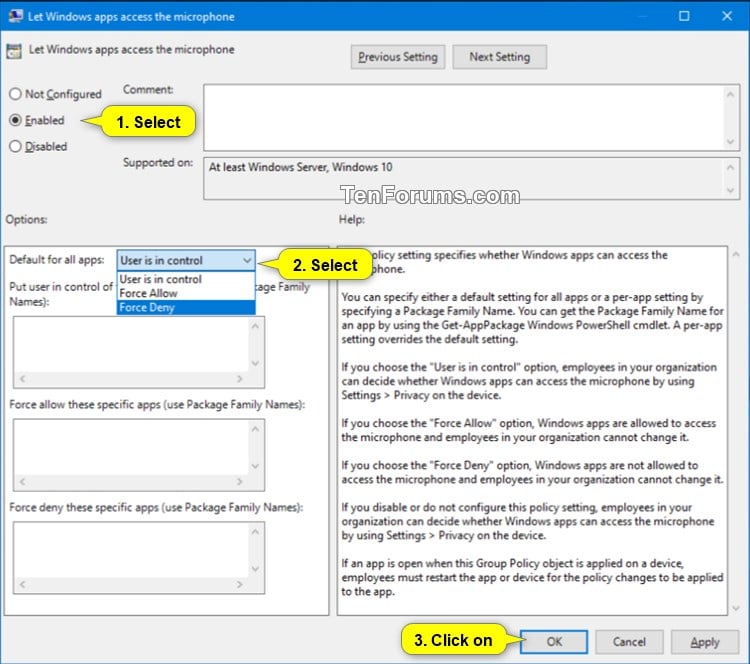
Task: Click the 'Force allow these specific apps' label
Action: tap(157, 405)
